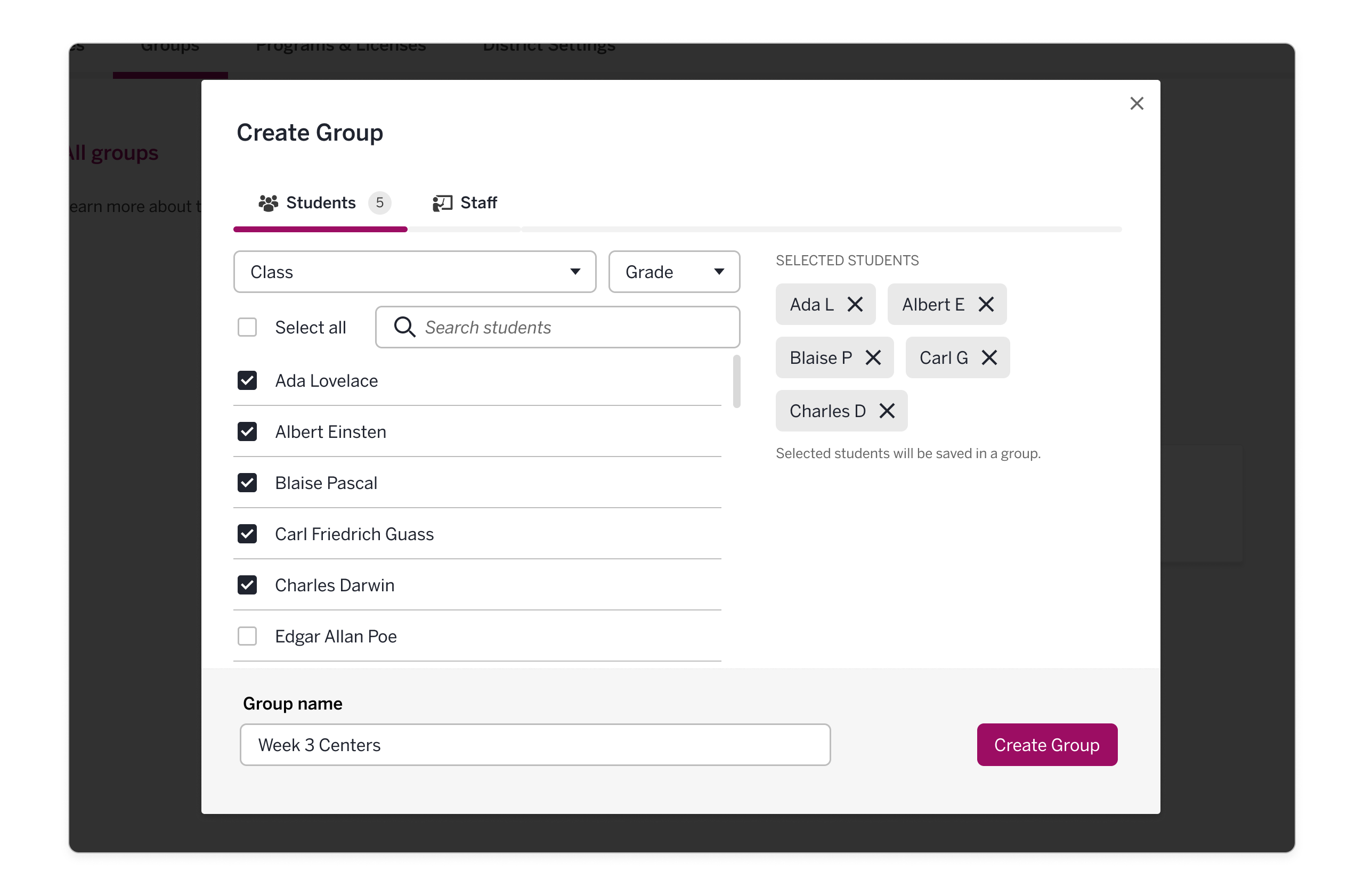Remove Charles D from selected students

(887, 411)
